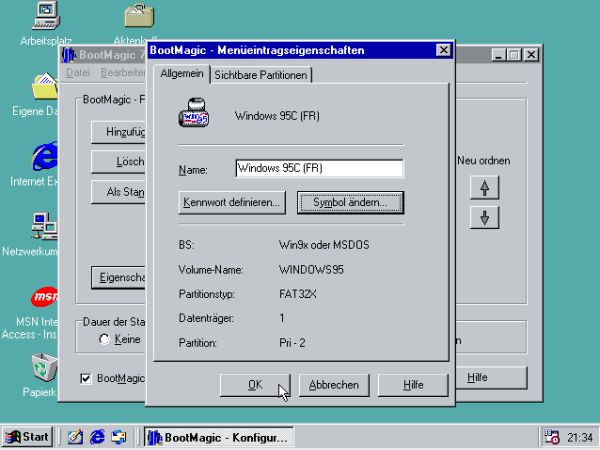Open the Papierkorb recycle bin

pos(45,367)
